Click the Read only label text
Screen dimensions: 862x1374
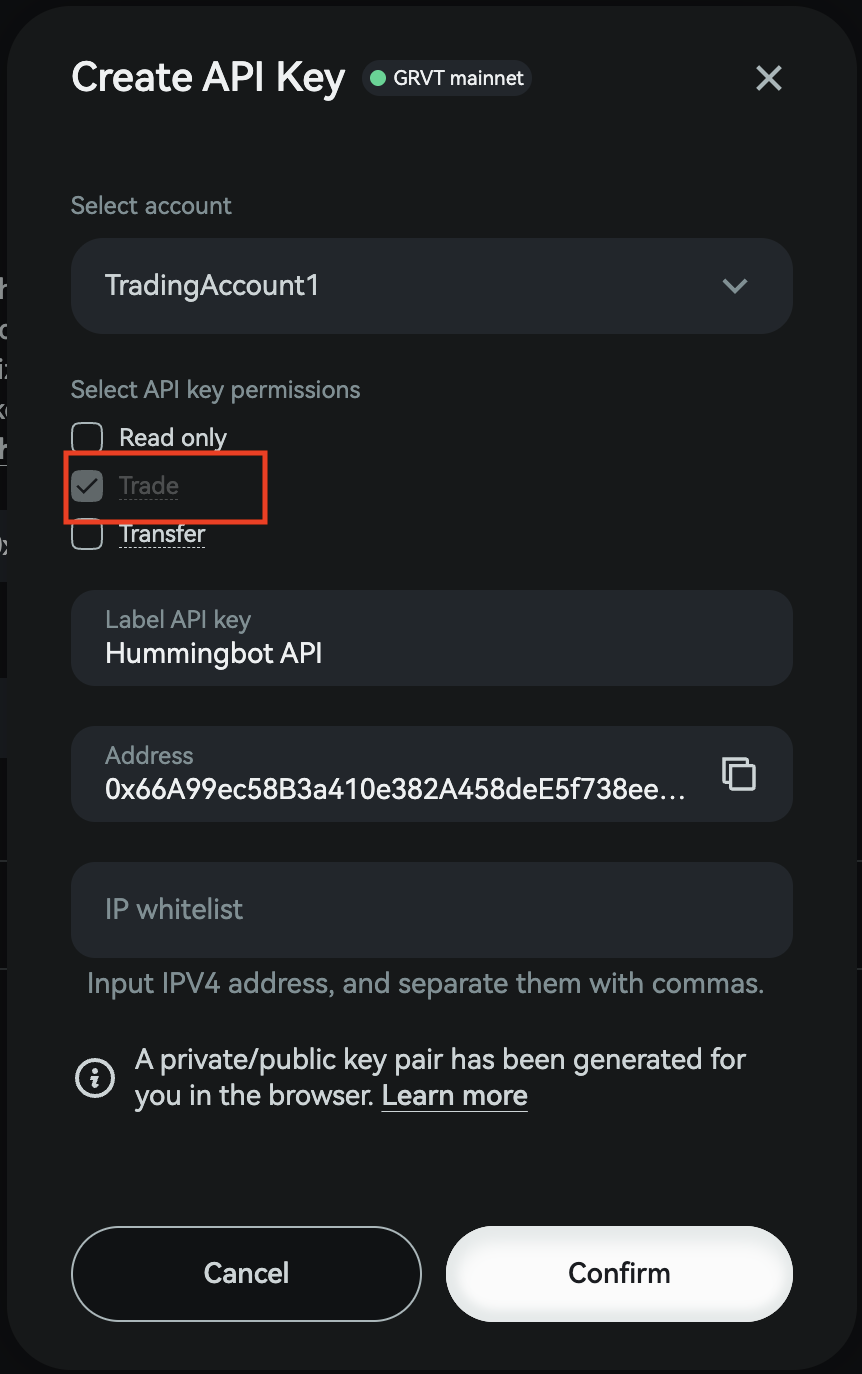173,437
